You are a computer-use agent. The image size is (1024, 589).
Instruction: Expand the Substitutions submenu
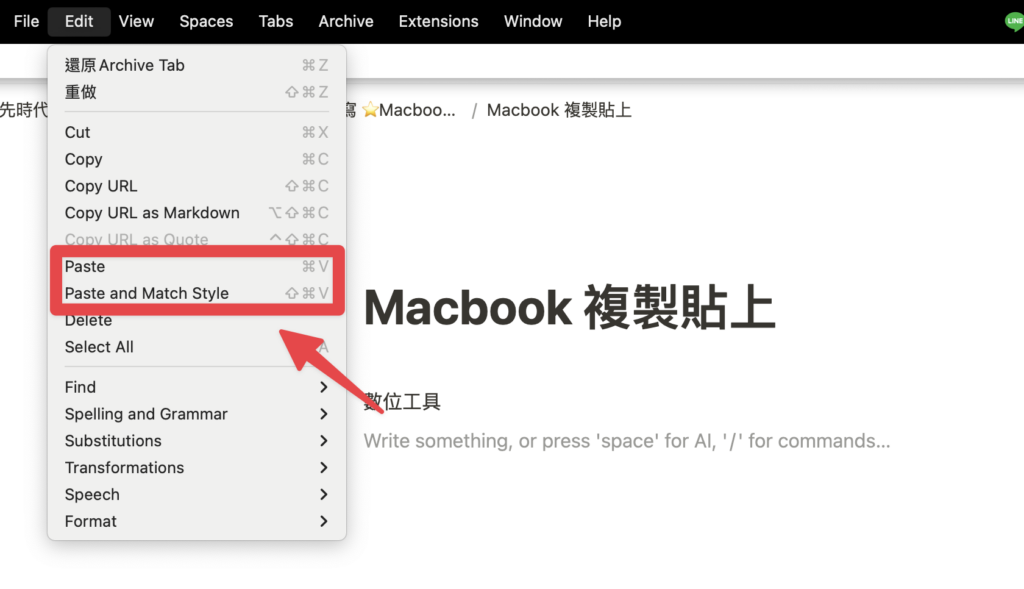(197, 441)
